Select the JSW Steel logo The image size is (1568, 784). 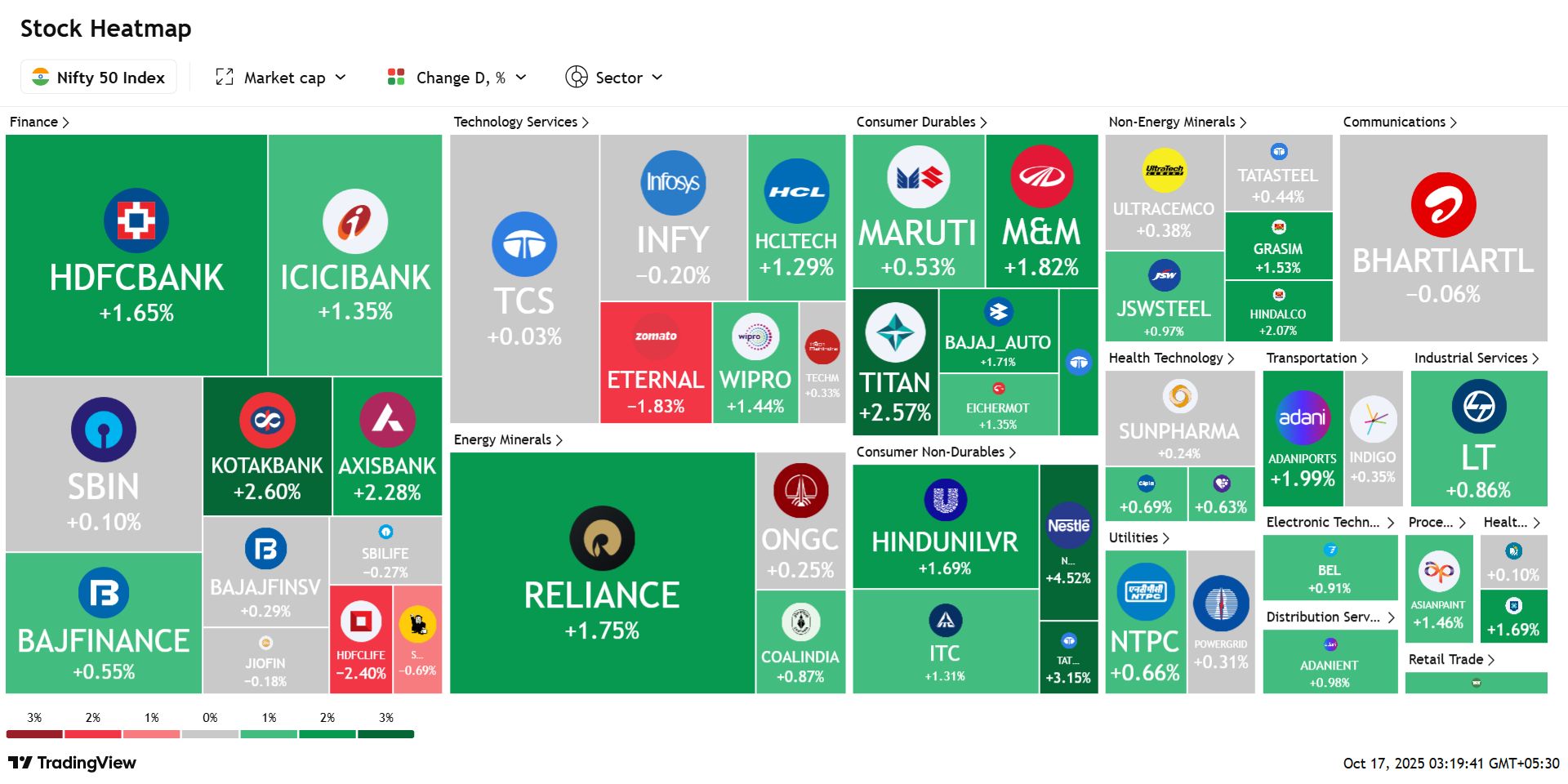point(1164,276)
